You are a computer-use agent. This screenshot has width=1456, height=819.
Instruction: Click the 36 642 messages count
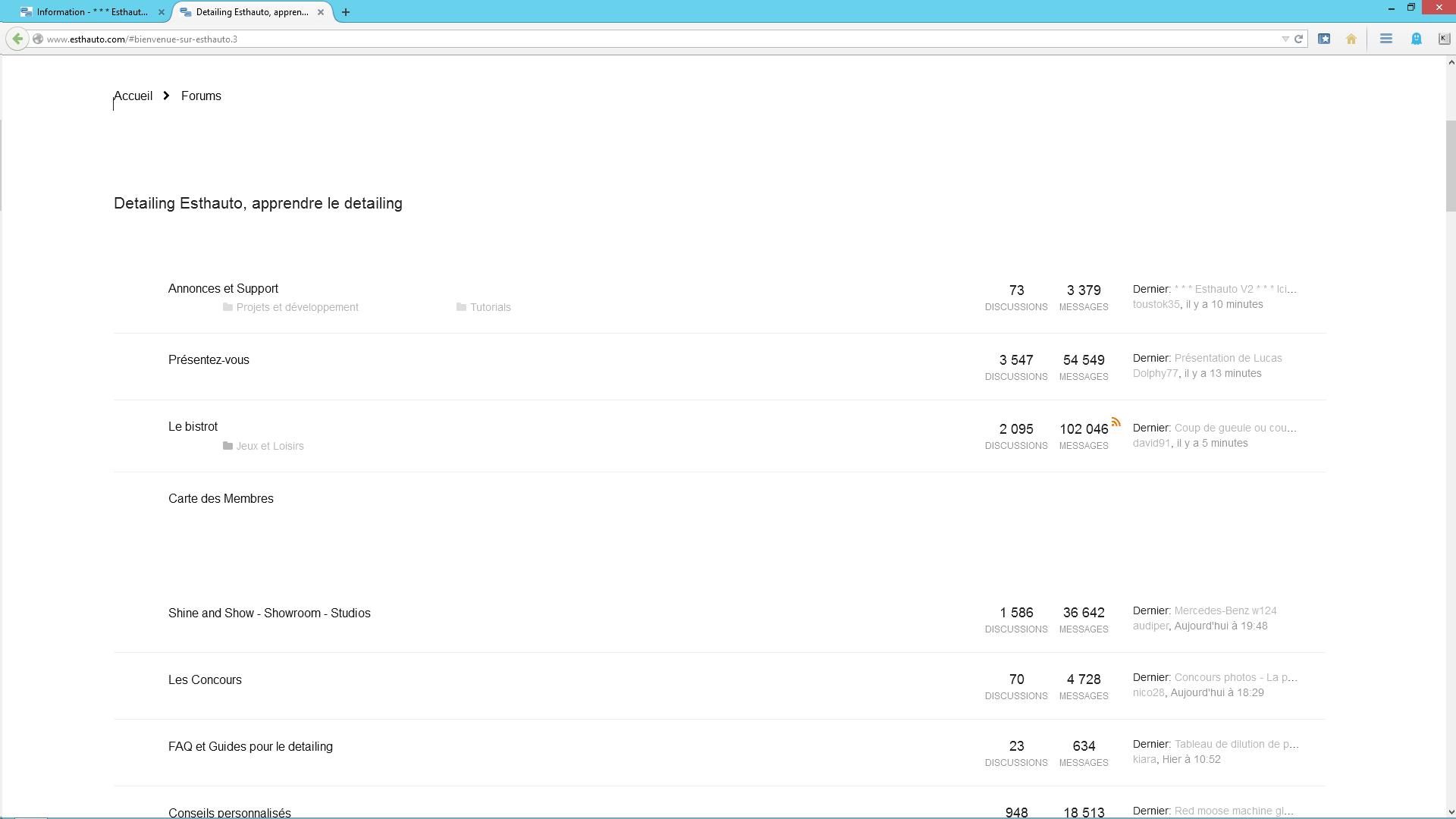1084,613
